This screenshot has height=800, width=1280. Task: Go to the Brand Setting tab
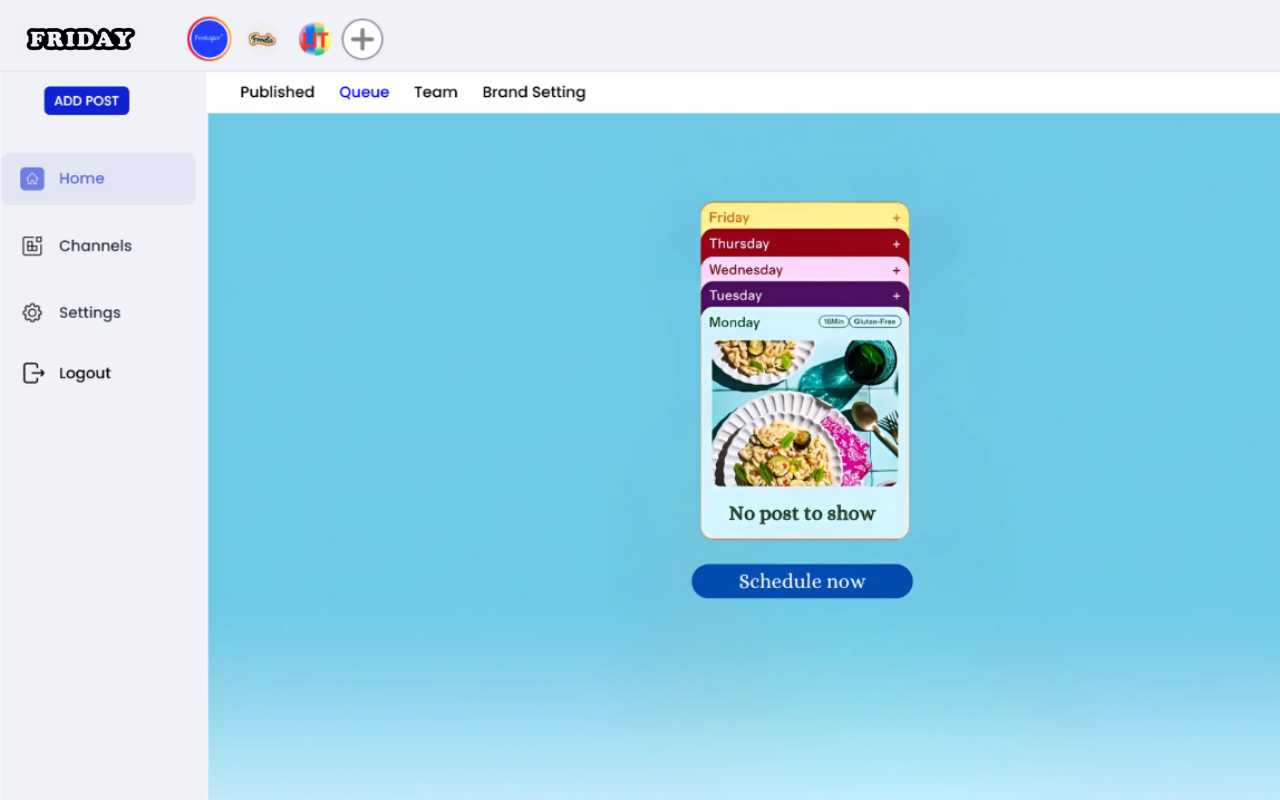click(x=534, y=92)
